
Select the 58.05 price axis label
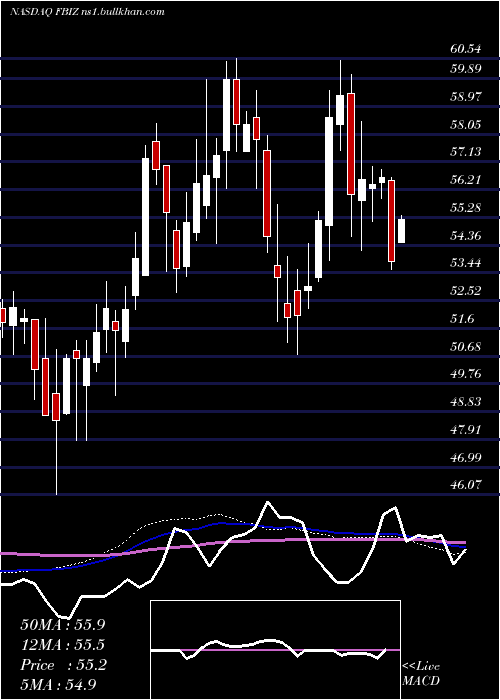pos(466,124)
